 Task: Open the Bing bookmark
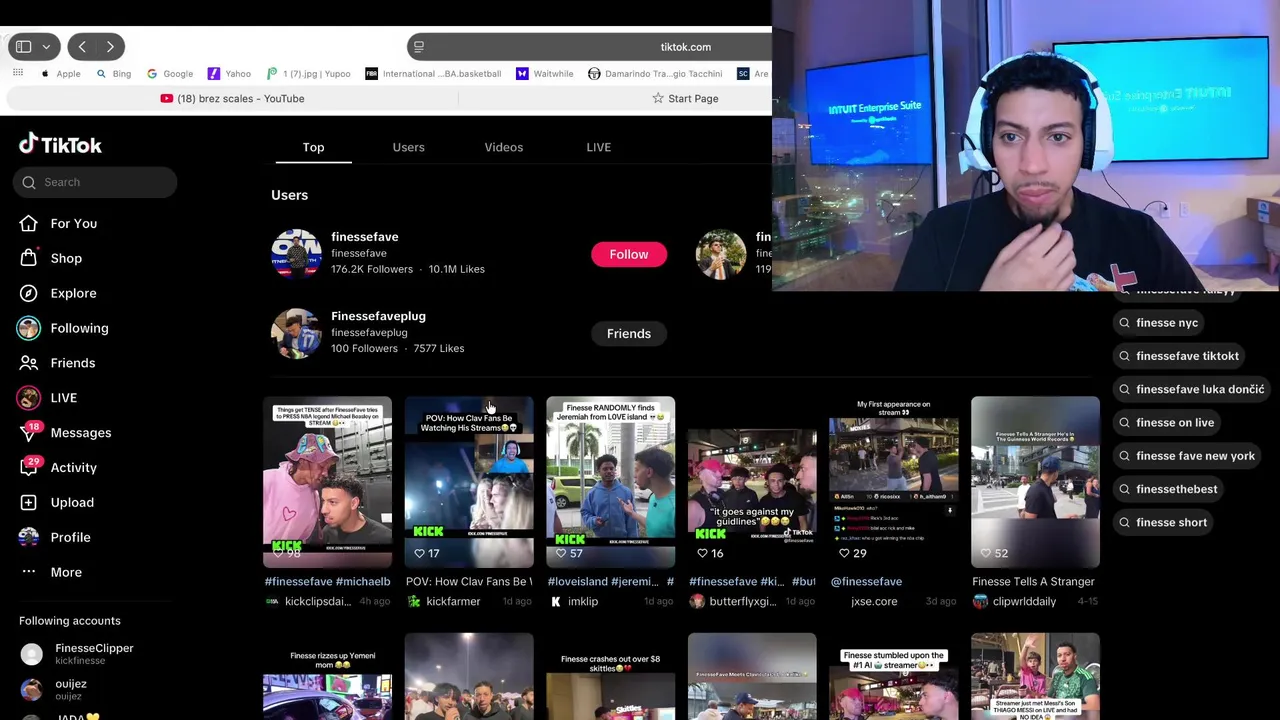click(x=113, y=73)
